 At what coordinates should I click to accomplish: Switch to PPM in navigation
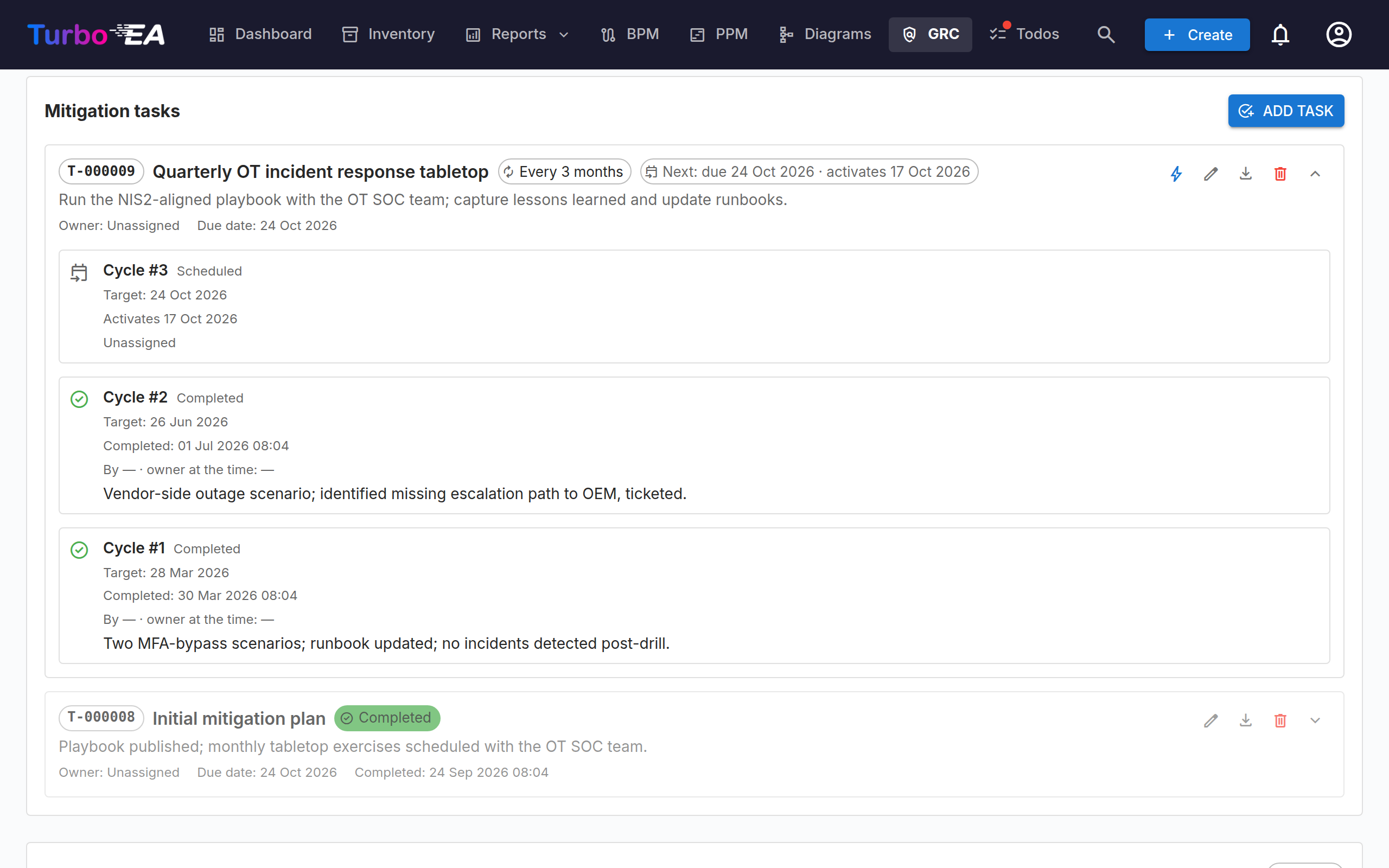point(718,34)
